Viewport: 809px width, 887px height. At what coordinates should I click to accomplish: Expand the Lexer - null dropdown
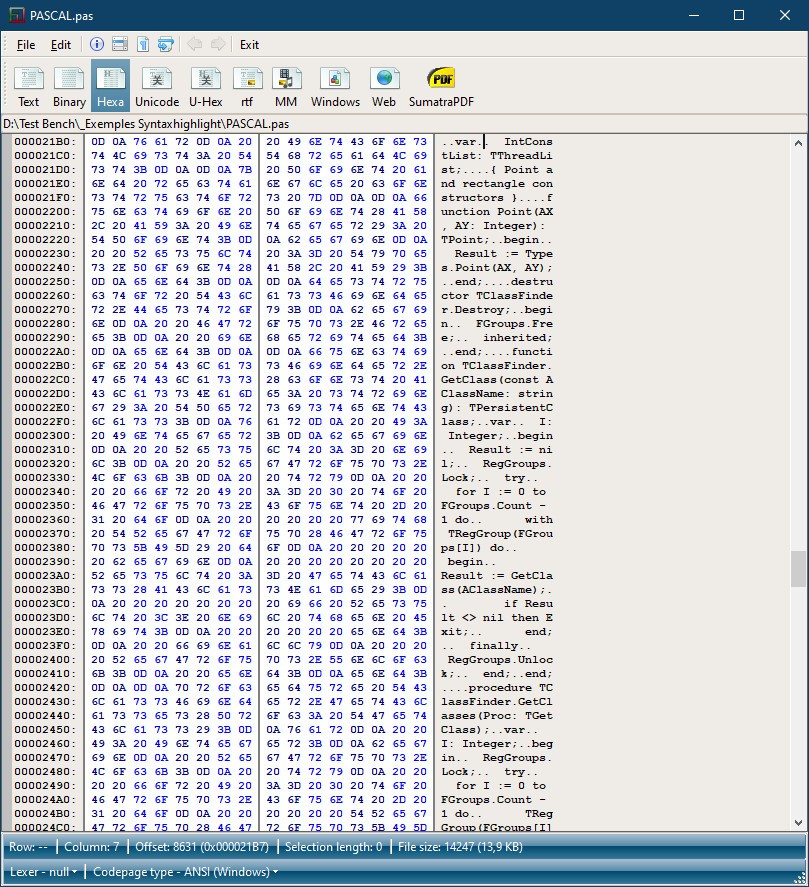[44, 872]
